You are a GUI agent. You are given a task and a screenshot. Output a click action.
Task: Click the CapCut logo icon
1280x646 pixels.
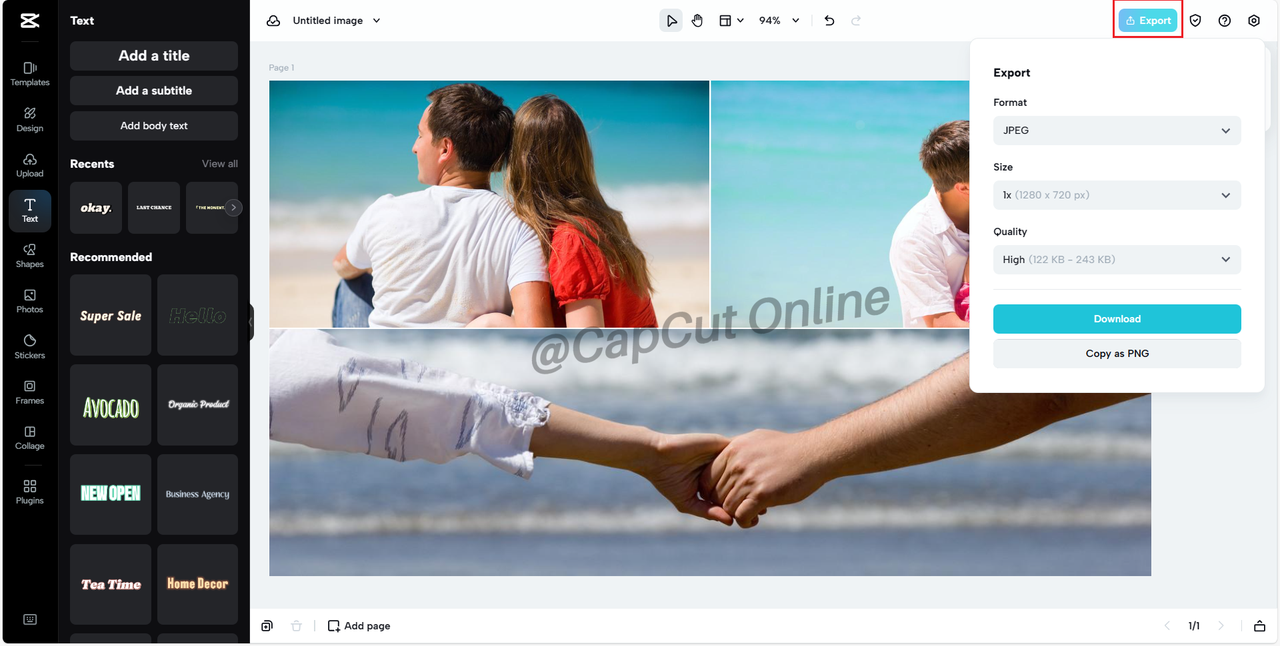click(30, 20)
